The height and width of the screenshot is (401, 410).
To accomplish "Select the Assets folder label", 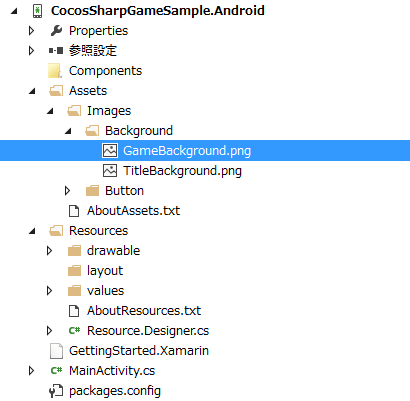I will click(88, 91).
